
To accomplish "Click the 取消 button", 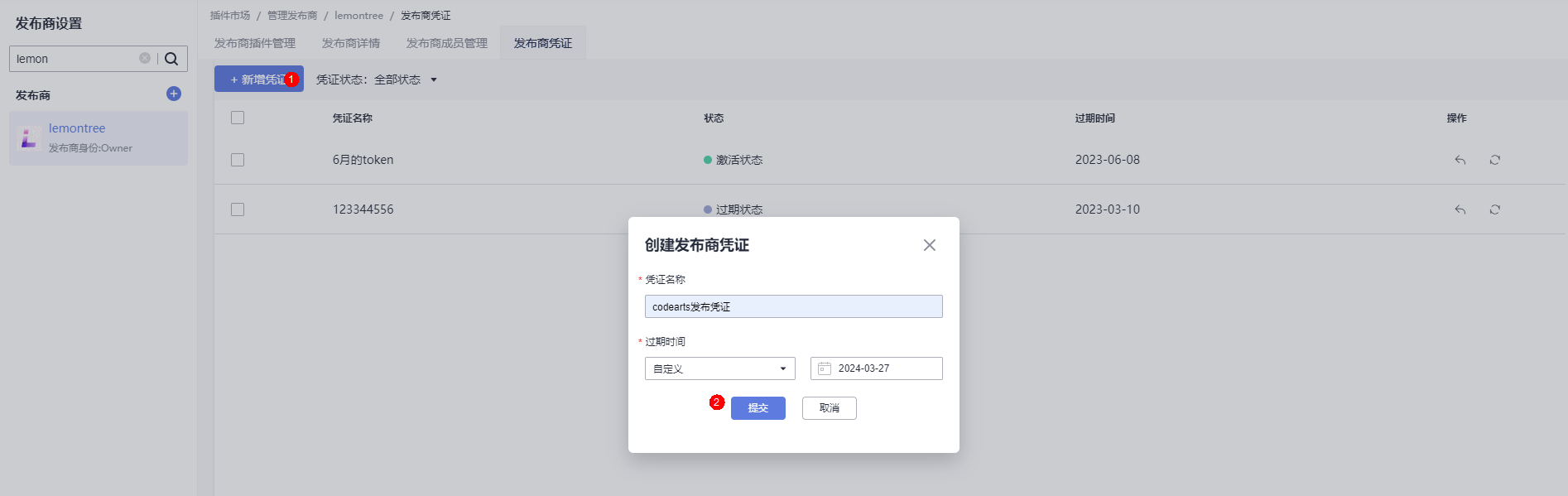I will point(829,408).
